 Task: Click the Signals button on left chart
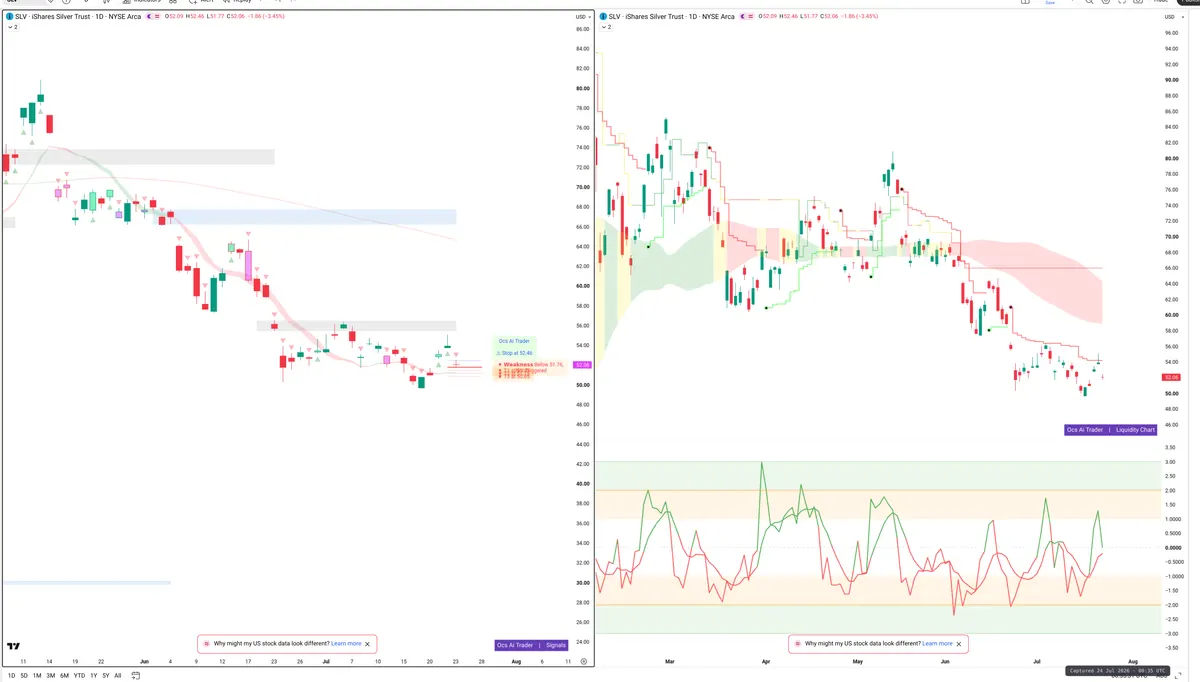(556, 645)
